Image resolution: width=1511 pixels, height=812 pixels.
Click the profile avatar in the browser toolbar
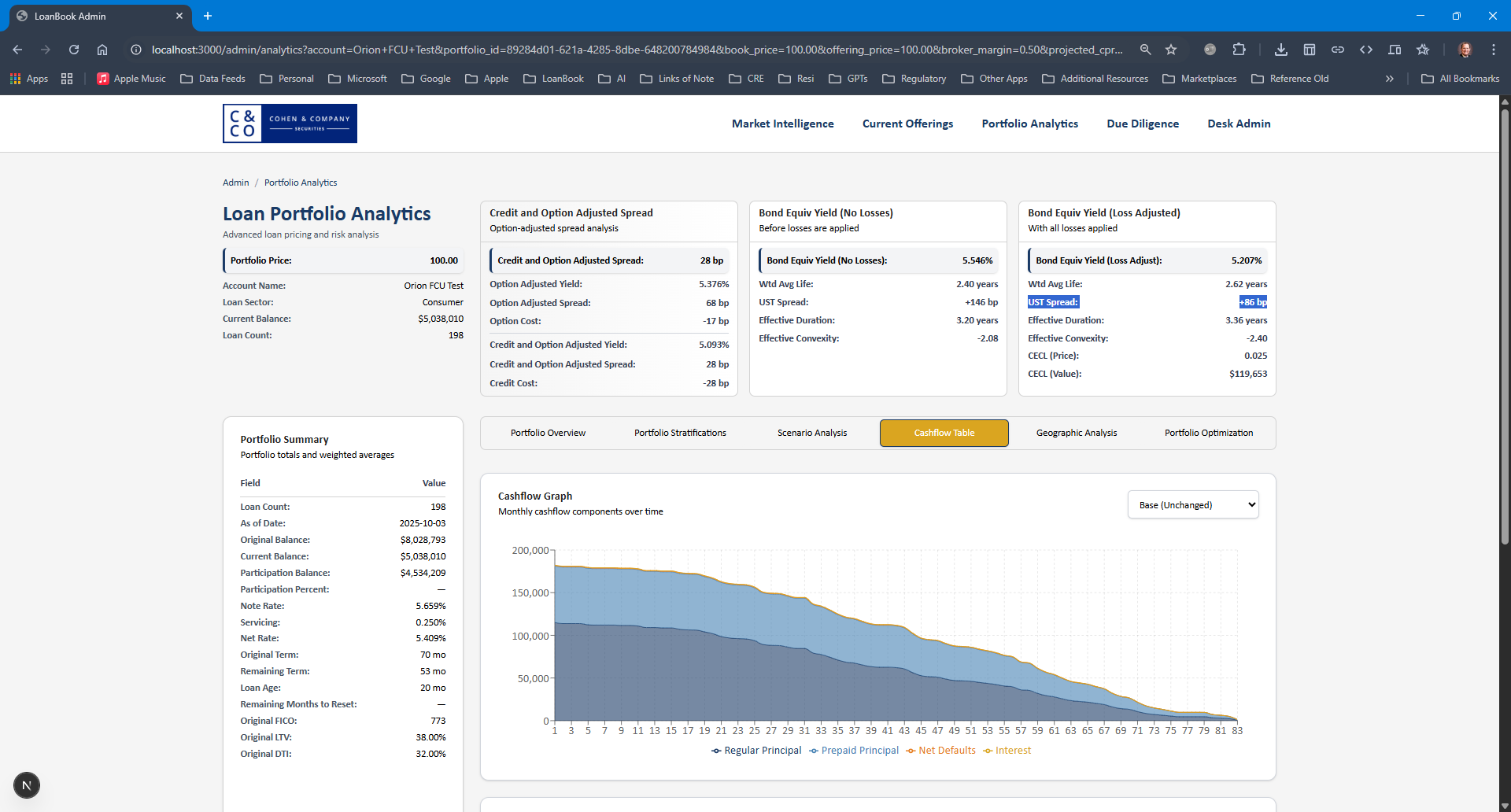tap(1465, 49)
